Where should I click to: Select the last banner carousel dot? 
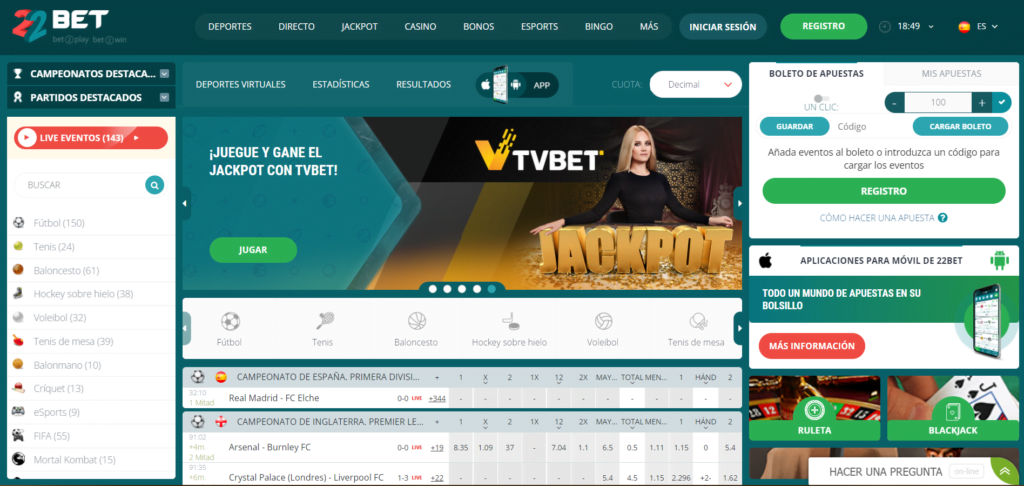[492, 289]
